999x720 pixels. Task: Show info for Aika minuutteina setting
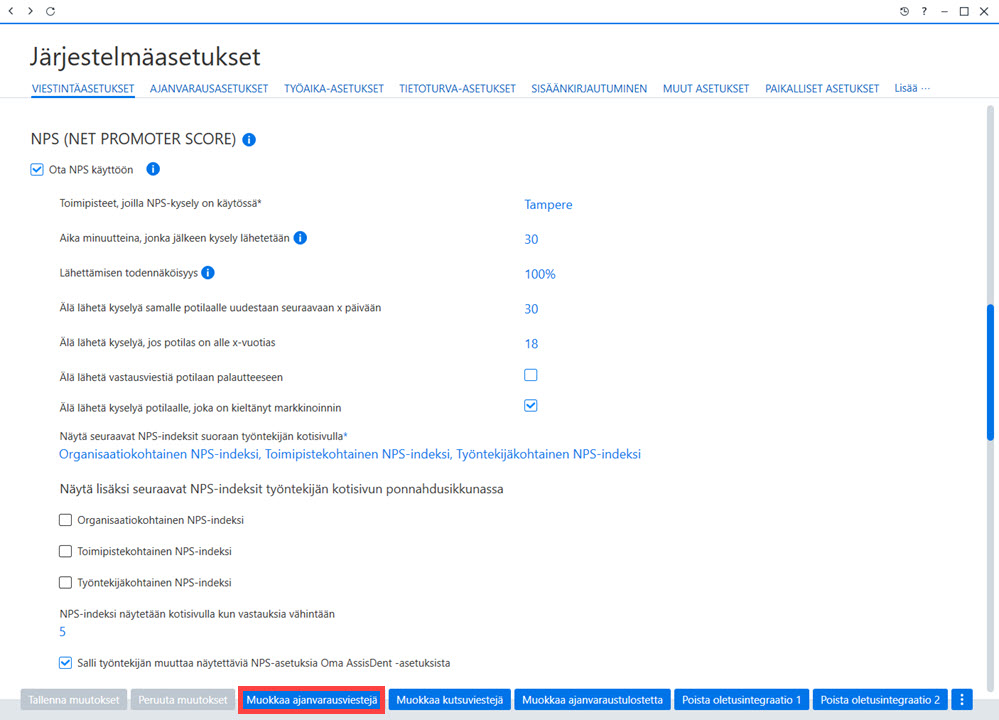300,238
